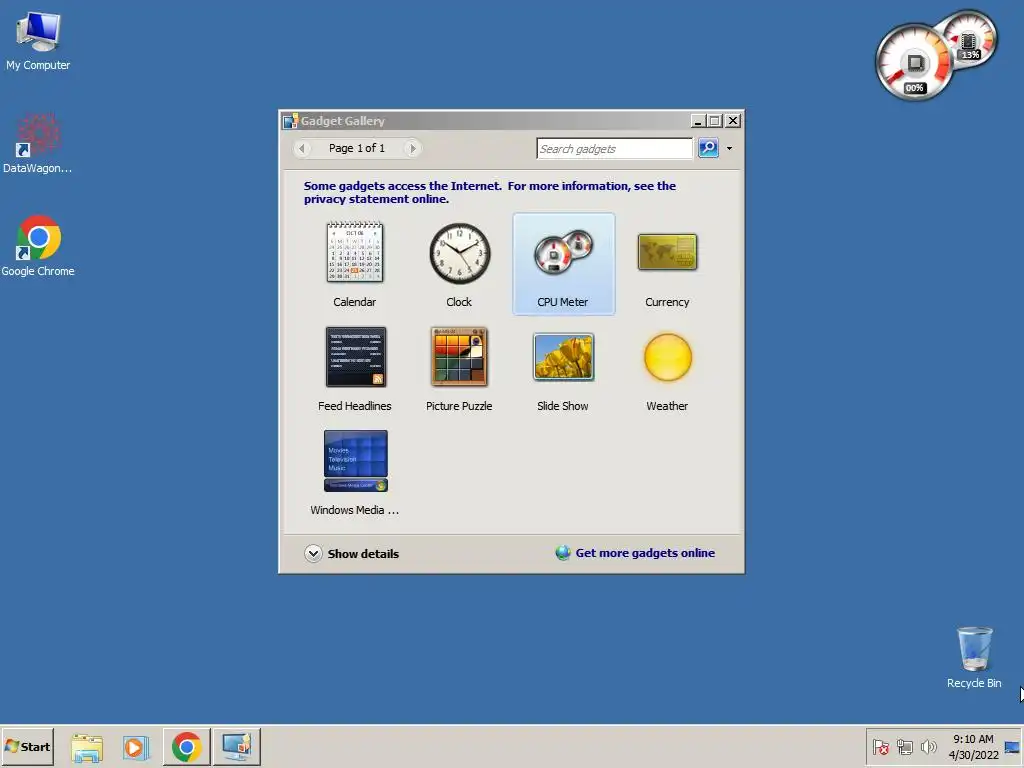Viewport: 1024px width, 768px height.
Task: Open Windows Explorer from taskbar
Action: pos(87,747)
